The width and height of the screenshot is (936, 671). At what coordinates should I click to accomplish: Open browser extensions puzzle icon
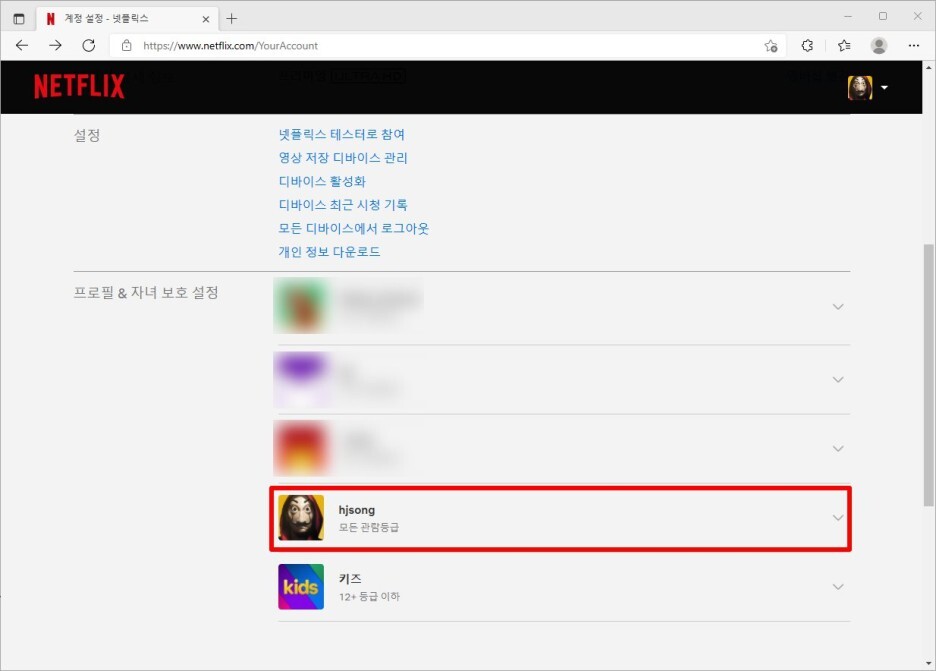808,45
